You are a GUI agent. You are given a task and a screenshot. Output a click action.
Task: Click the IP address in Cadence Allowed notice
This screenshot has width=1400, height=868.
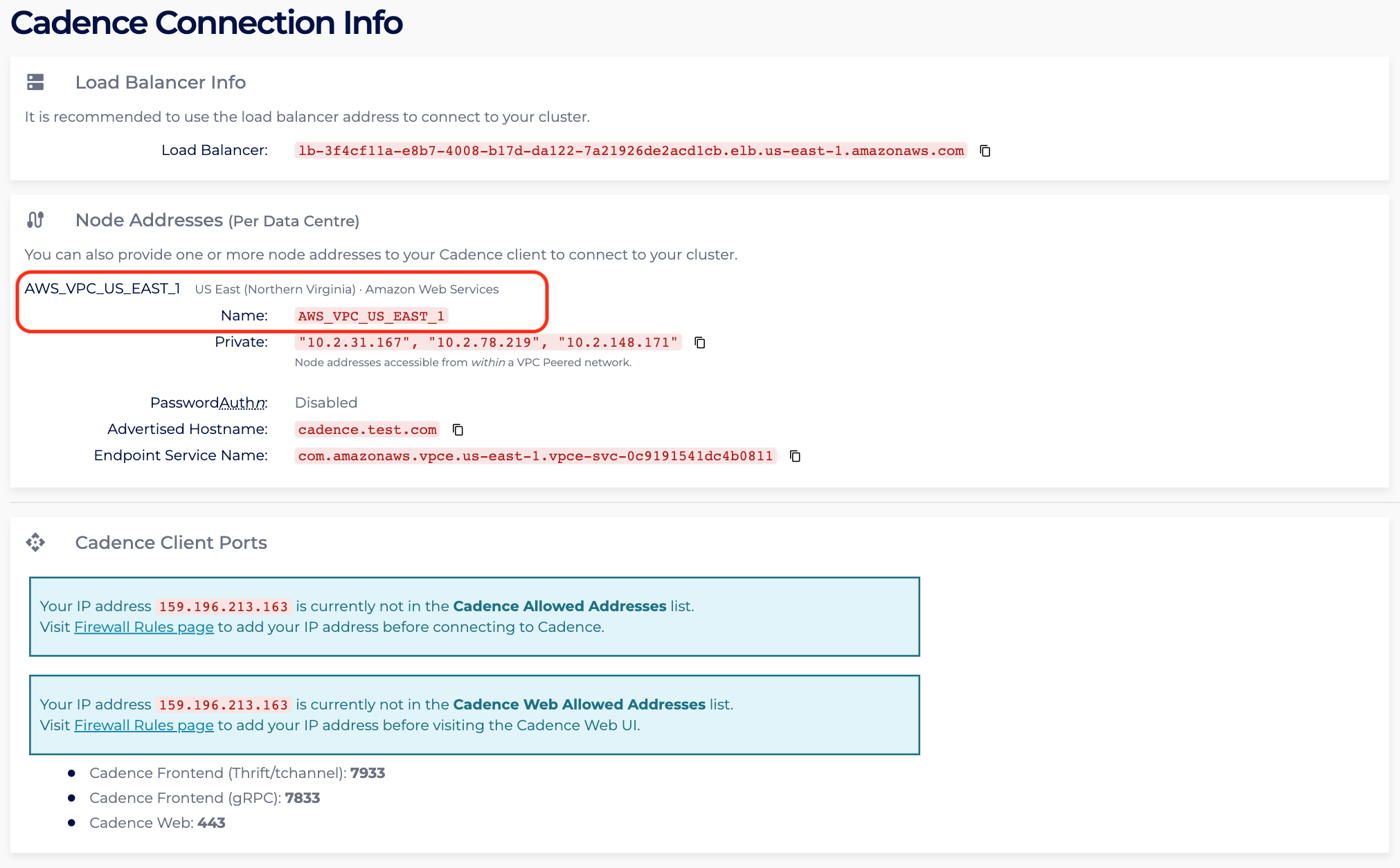(x=223, y=607)
